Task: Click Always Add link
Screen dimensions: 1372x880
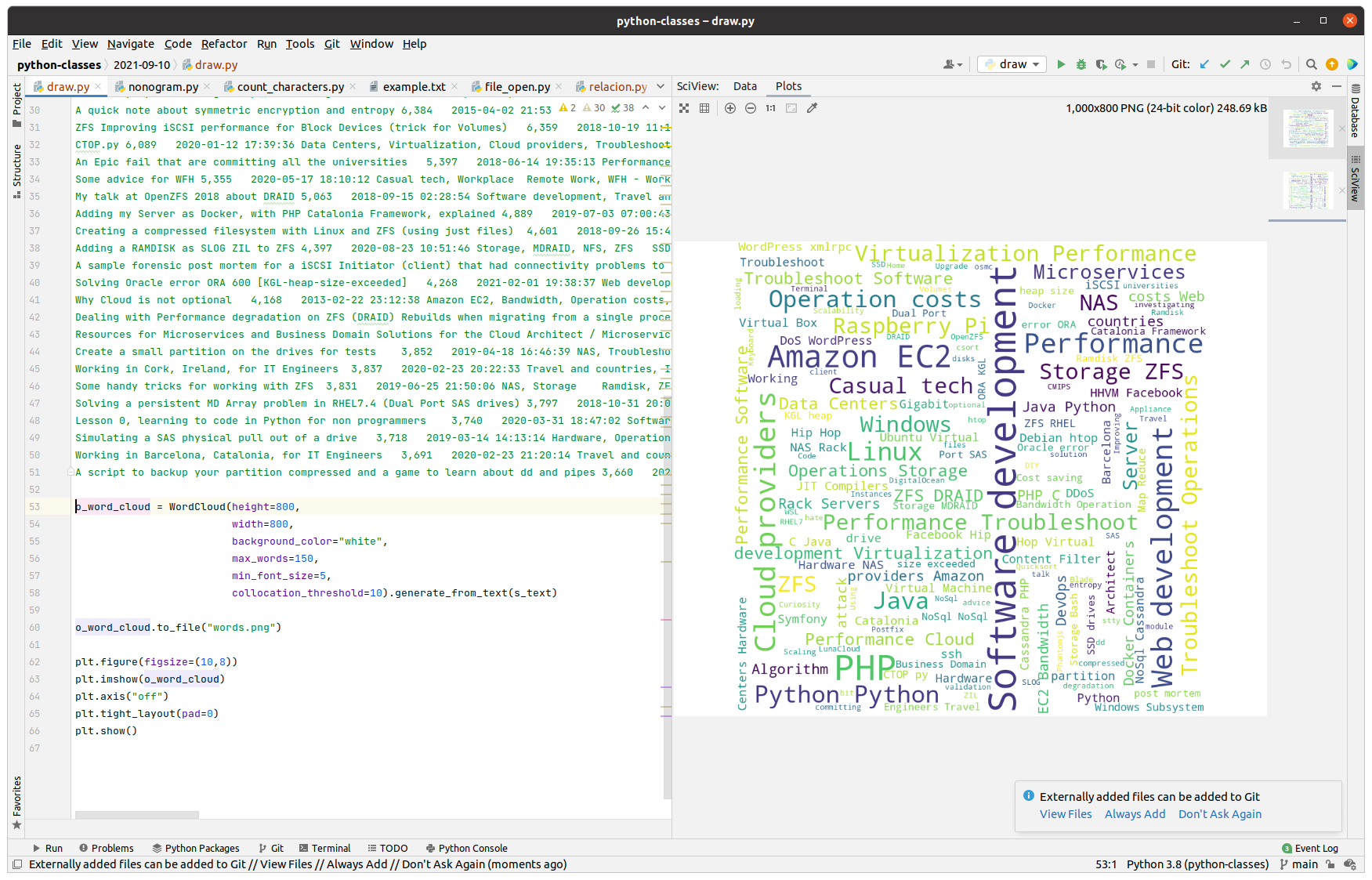Action: pos(1135,814)
